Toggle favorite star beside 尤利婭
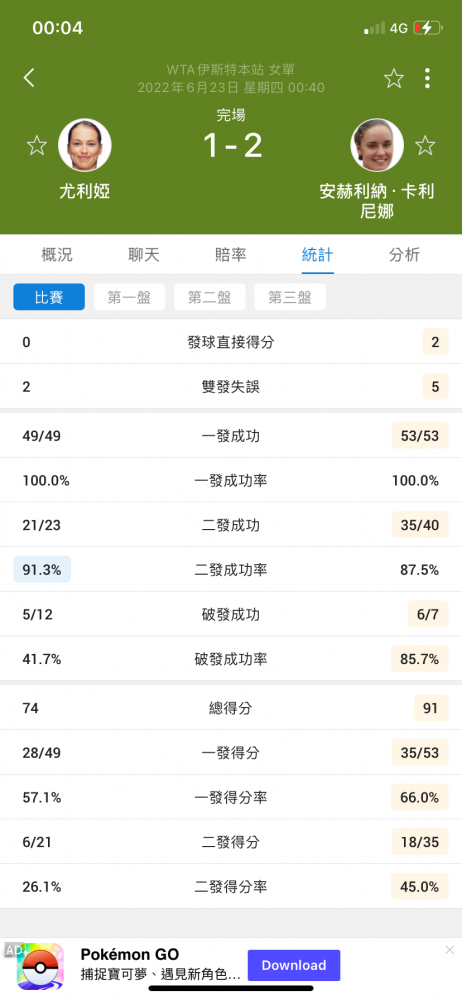This screenshot has height=1000, width=462. (x=36, y=145)
